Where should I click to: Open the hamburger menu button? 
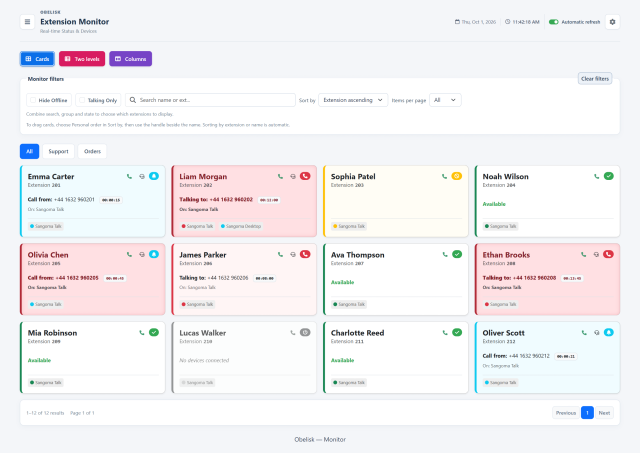(x=27, y=22)
